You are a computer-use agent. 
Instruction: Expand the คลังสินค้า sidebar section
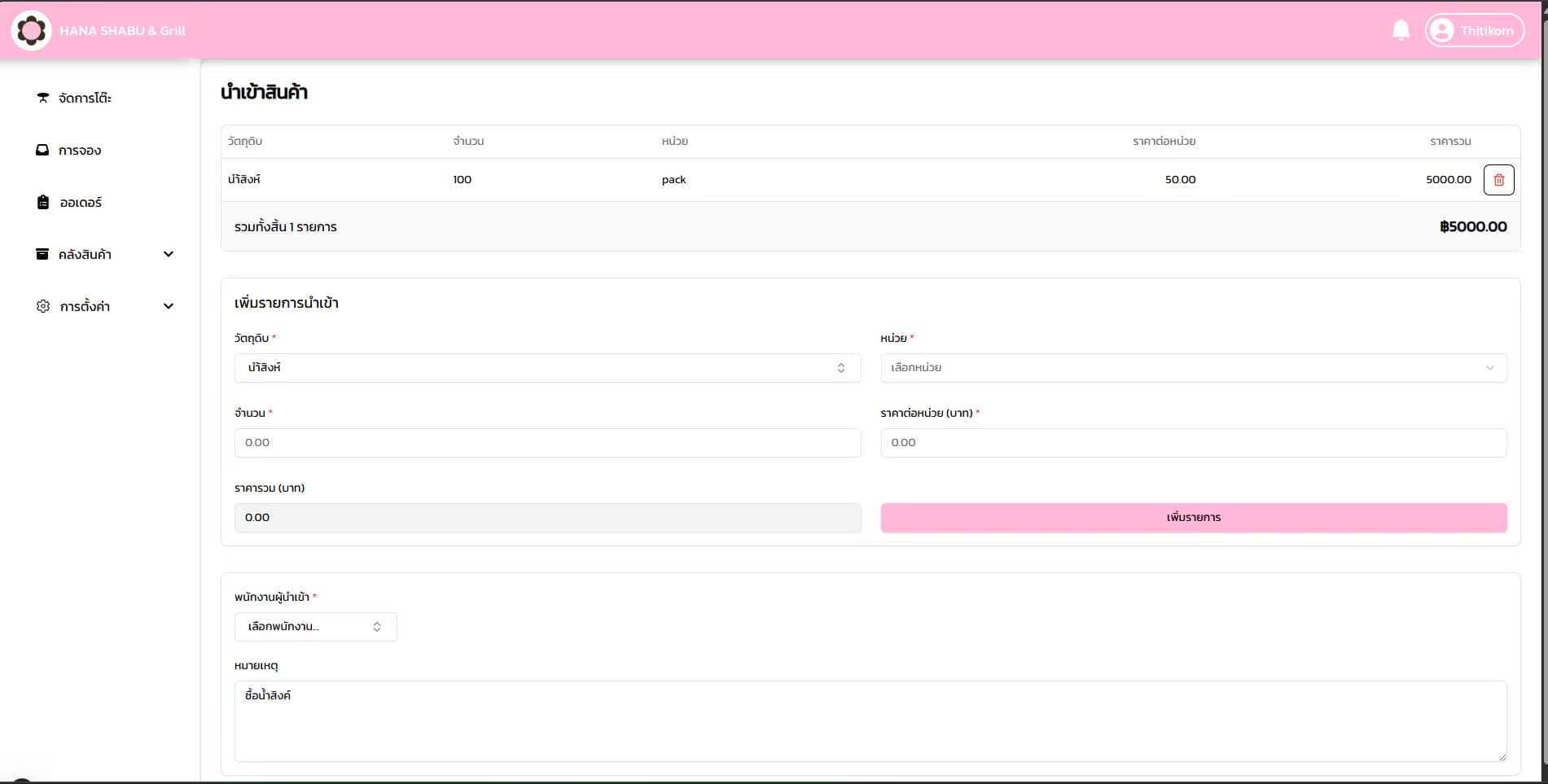pyautogui.click(x=169, y=253)
